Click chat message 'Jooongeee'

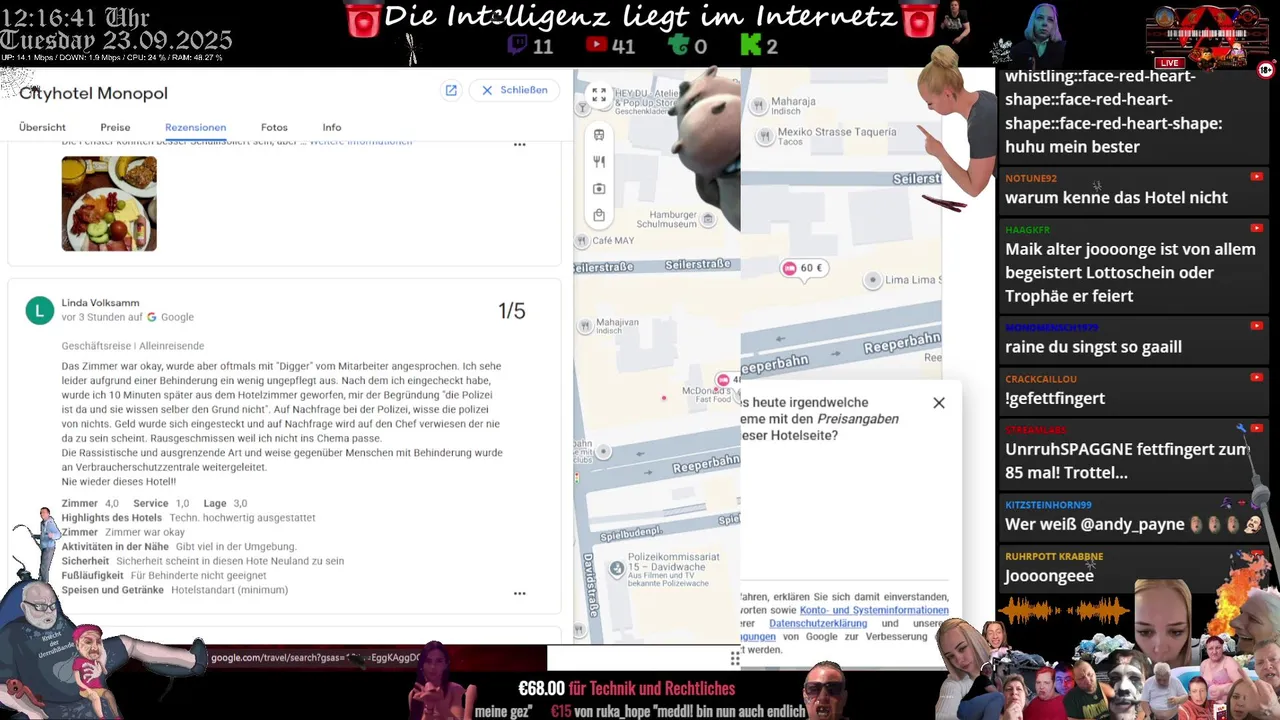pos(1049,576)
